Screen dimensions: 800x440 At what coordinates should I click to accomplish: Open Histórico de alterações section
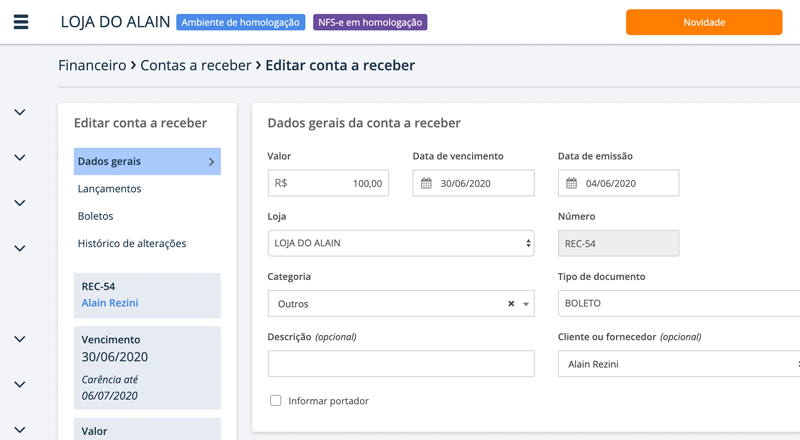coord(131,243)
